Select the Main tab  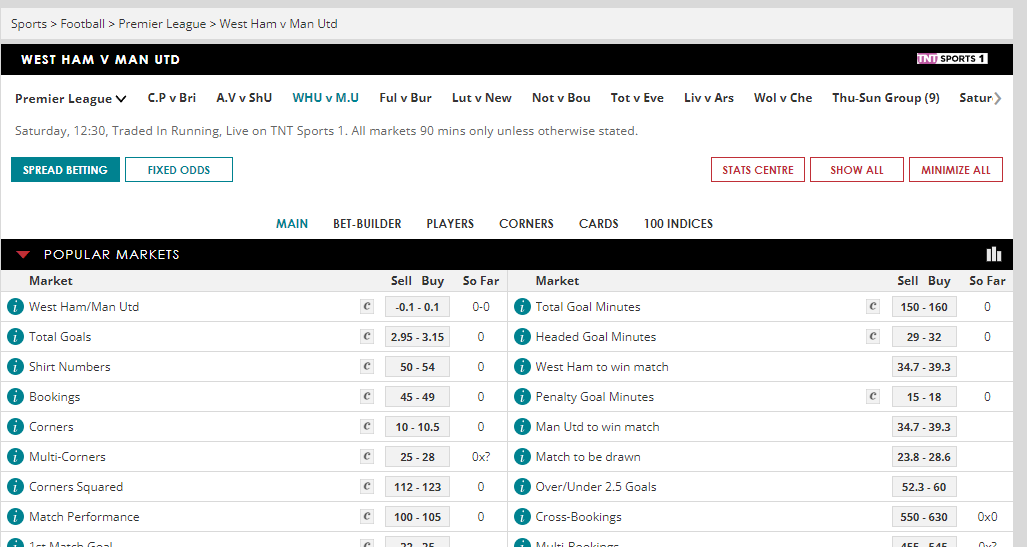pyautogui.click(x=292, y=223)
